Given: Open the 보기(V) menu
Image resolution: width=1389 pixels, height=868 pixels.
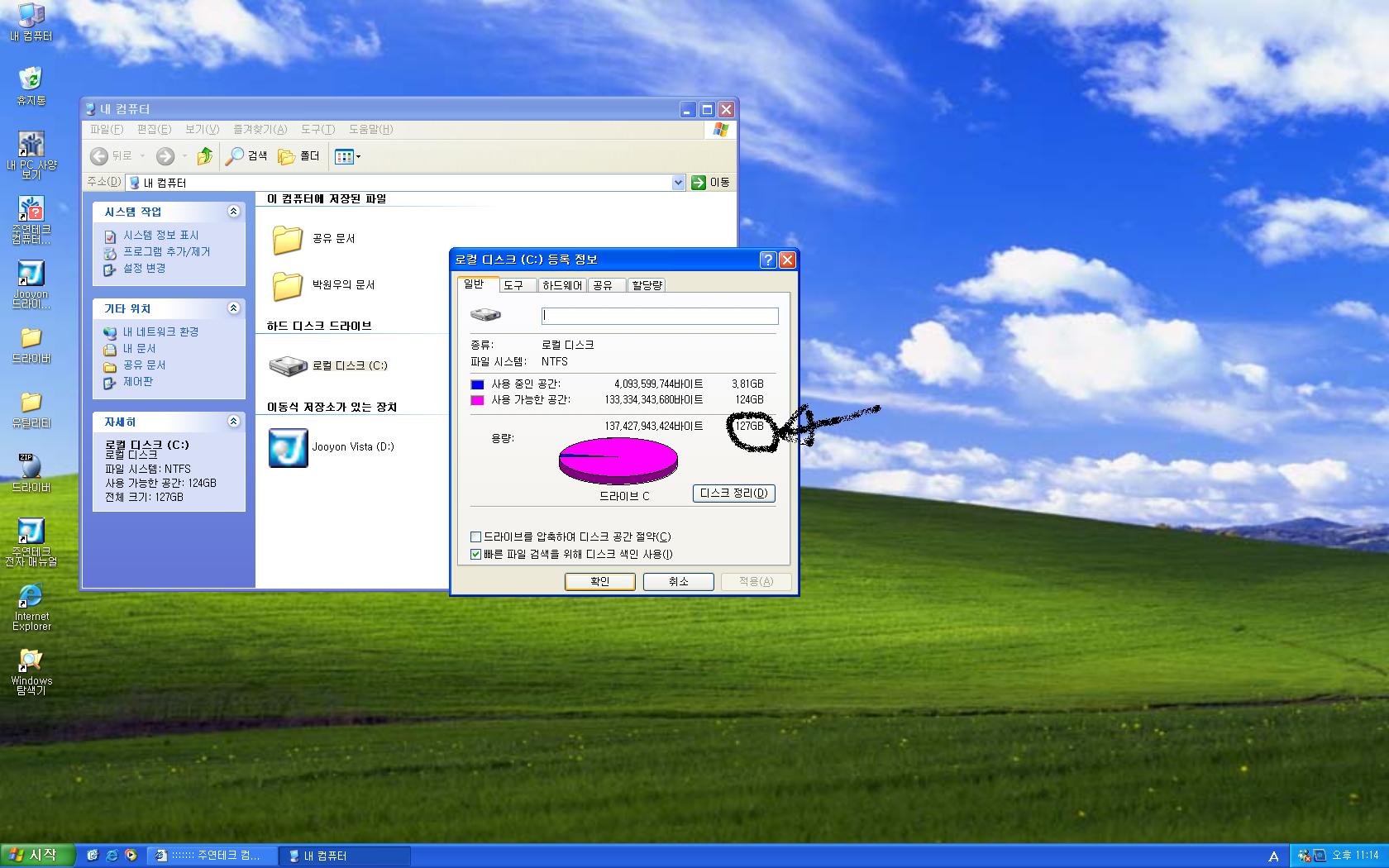Looking at the screenshot, I should point(202,129).
